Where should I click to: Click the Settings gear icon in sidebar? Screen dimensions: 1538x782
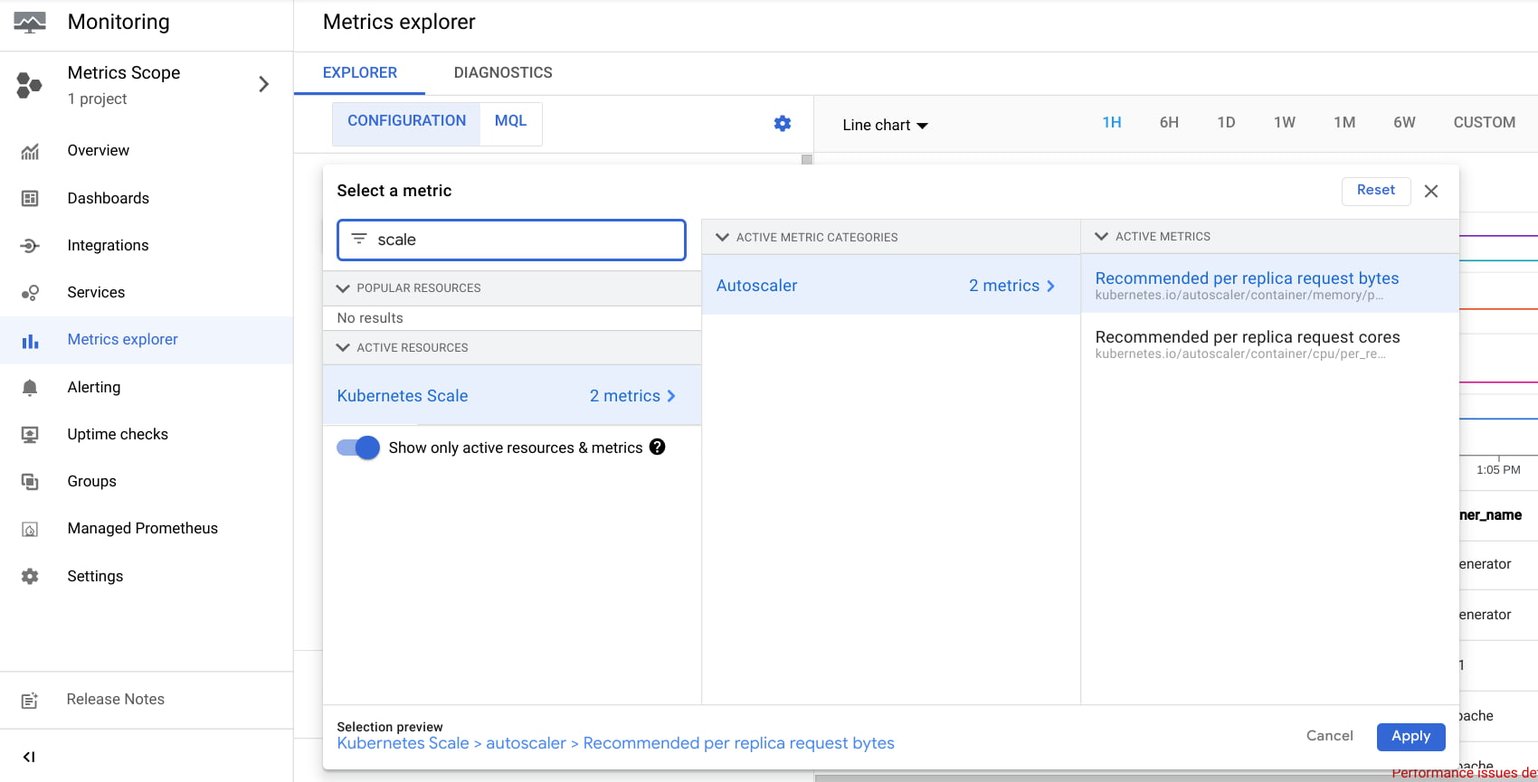(x=30, y=576)
